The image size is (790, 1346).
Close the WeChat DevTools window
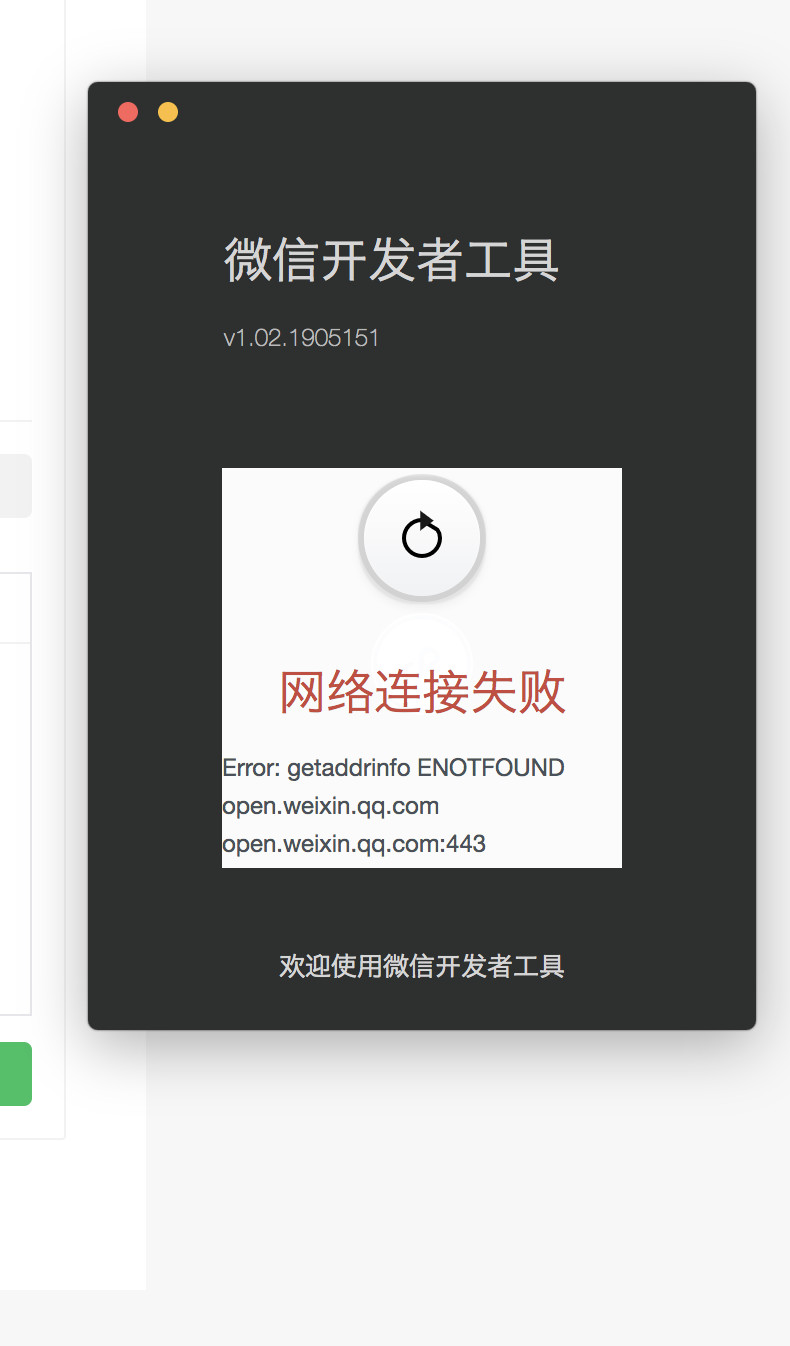point(128,112)
